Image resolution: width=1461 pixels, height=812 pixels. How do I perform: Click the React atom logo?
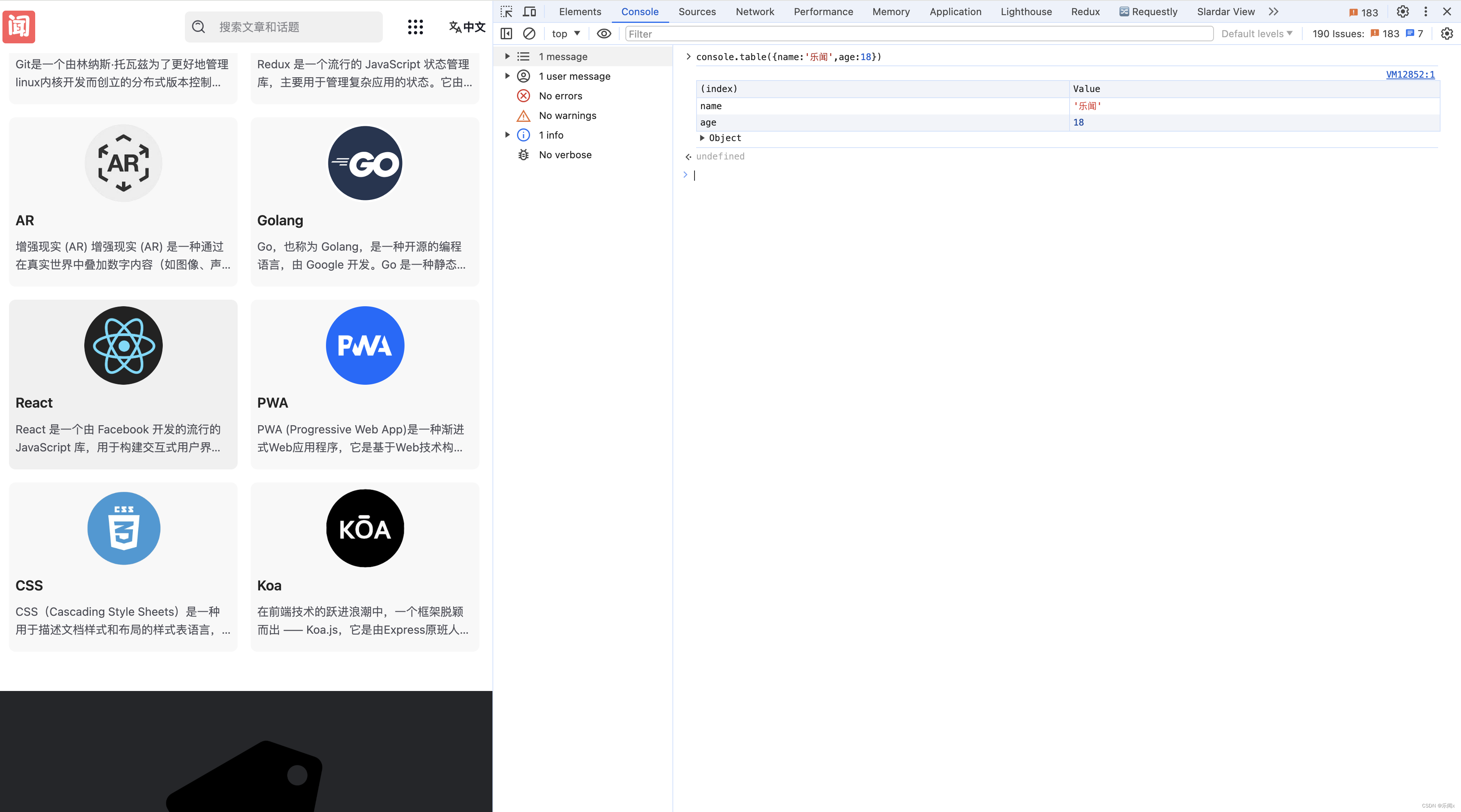[124, 345]
